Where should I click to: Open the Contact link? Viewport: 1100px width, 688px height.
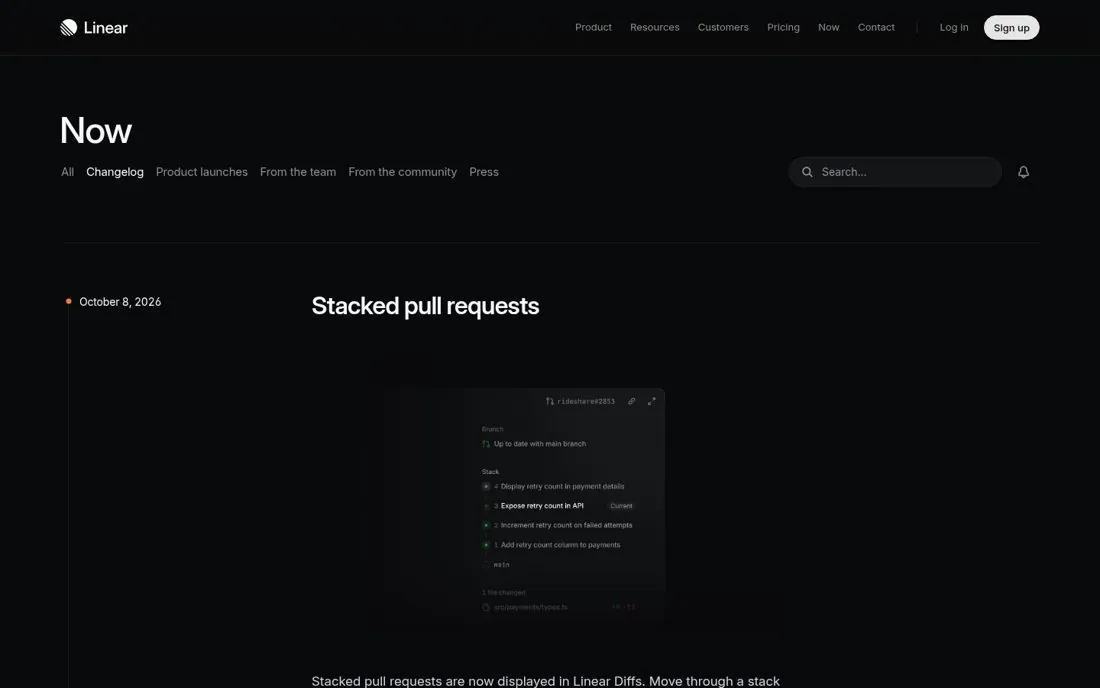876,27
